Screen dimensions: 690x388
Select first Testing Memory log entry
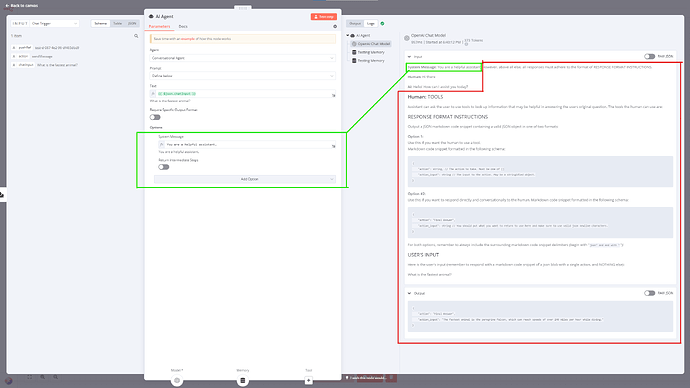coord(368,52)
